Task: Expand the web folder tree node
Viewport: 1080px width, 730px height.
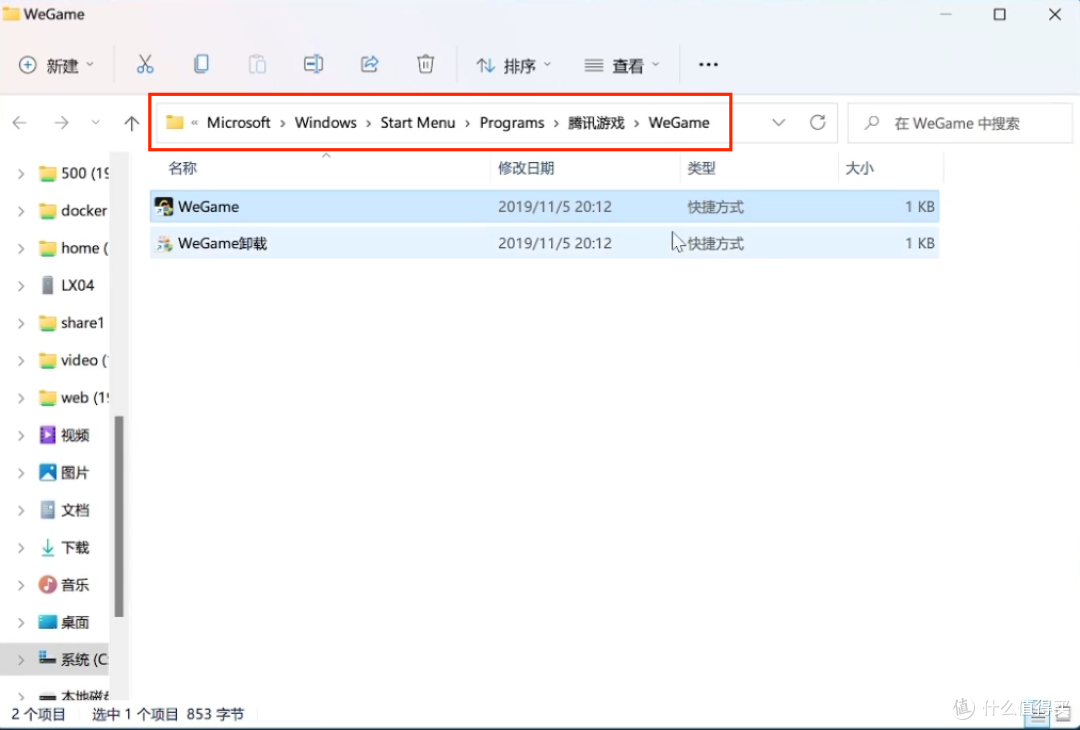Action: point(21,397)
